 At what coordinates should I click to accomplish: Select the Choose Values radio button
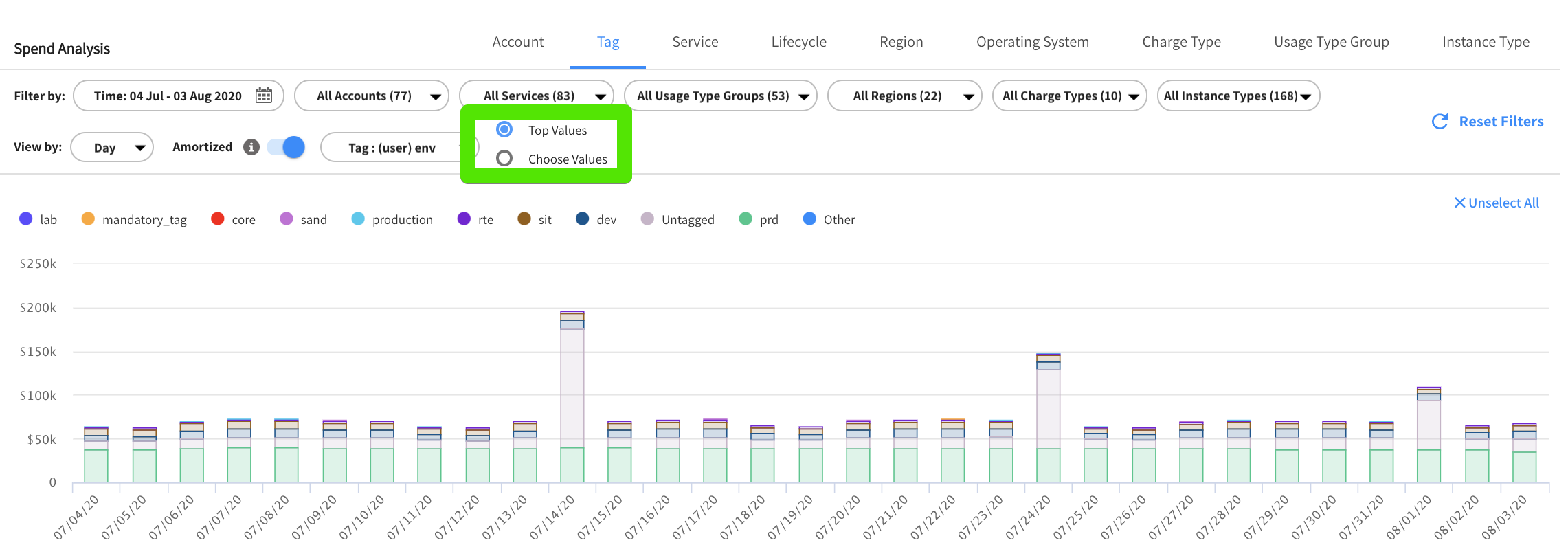coord(504,159)
